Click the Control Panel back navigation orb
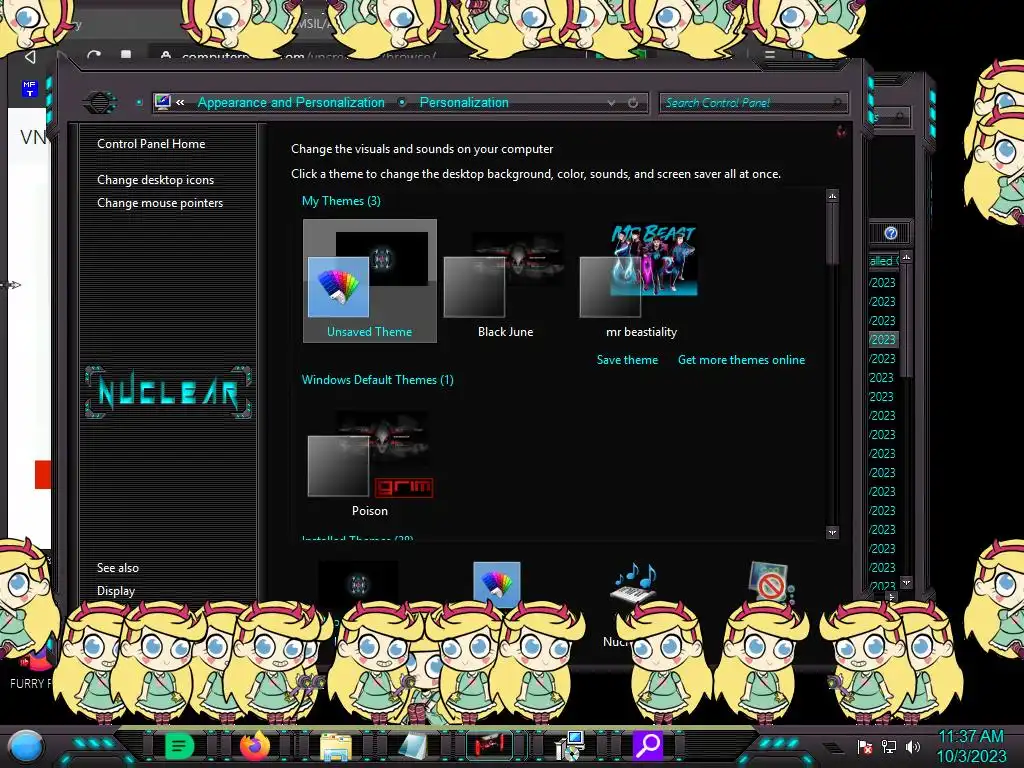 pos(100,103)
